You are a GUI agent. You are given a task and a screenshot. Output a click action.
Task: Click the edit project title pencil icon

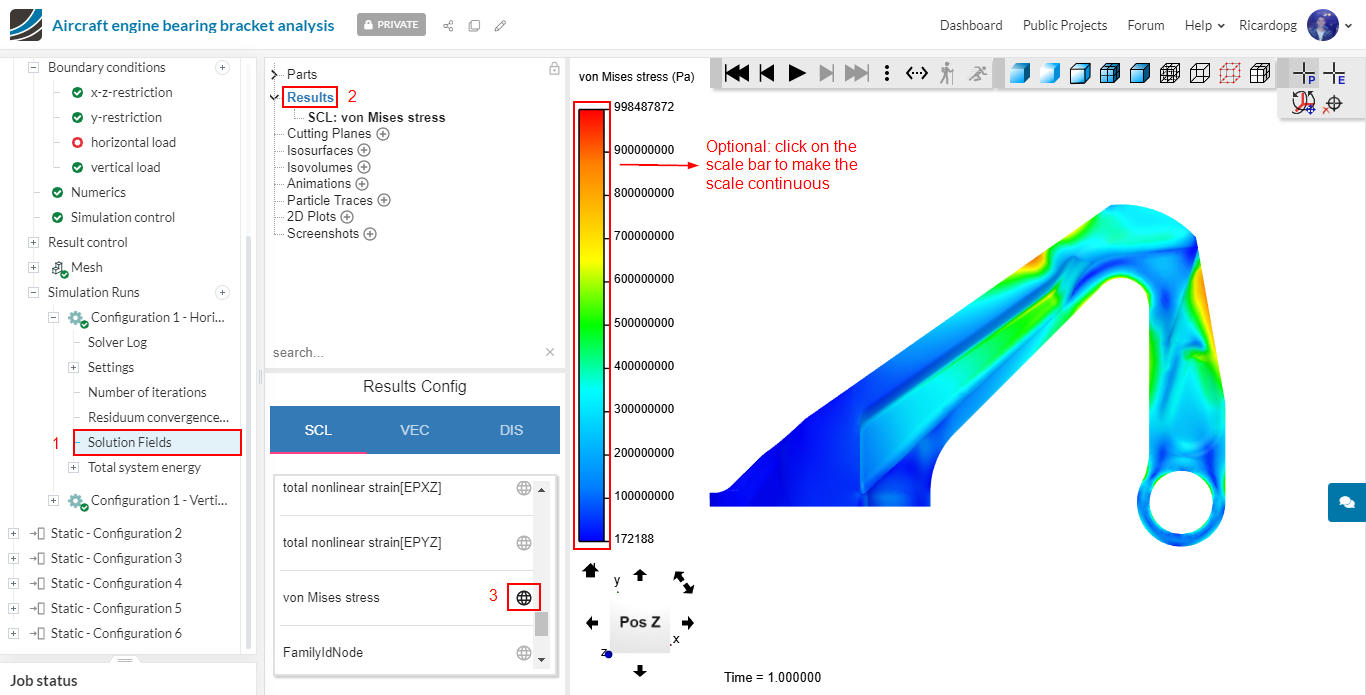[x=500, y=25]
